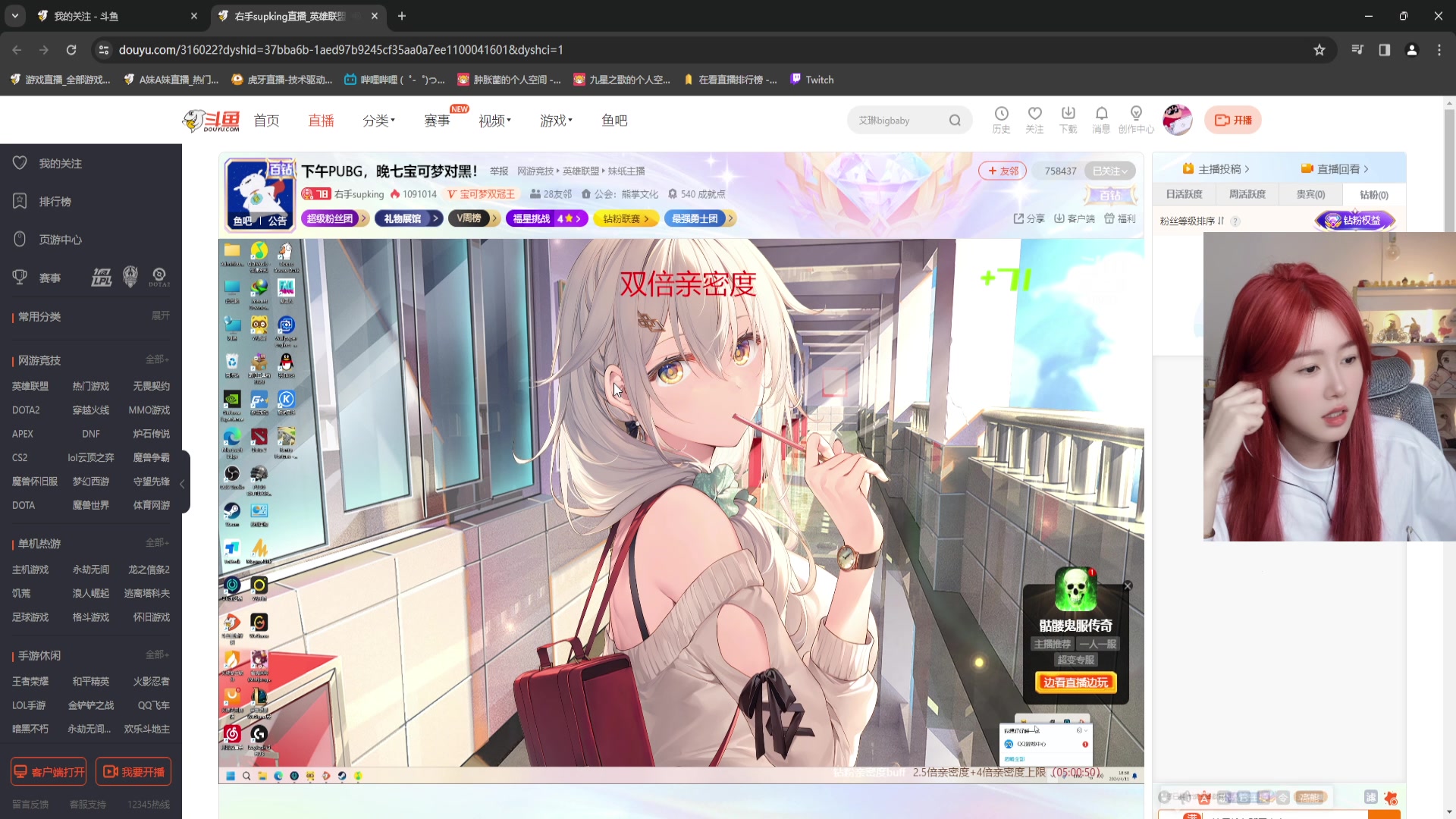
Task: Select the LPL icon under 赛事 sidebar
Action: [x=101, y=276]
